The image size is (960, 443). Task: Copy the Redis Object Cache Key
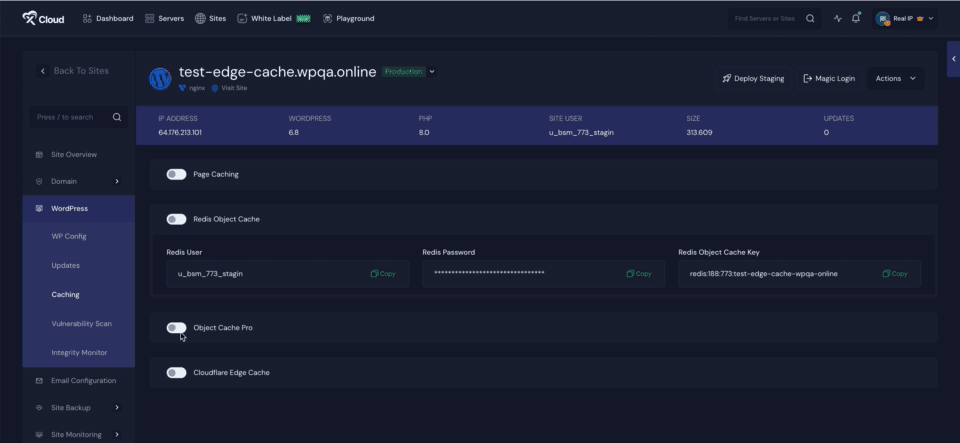point(895,273)
